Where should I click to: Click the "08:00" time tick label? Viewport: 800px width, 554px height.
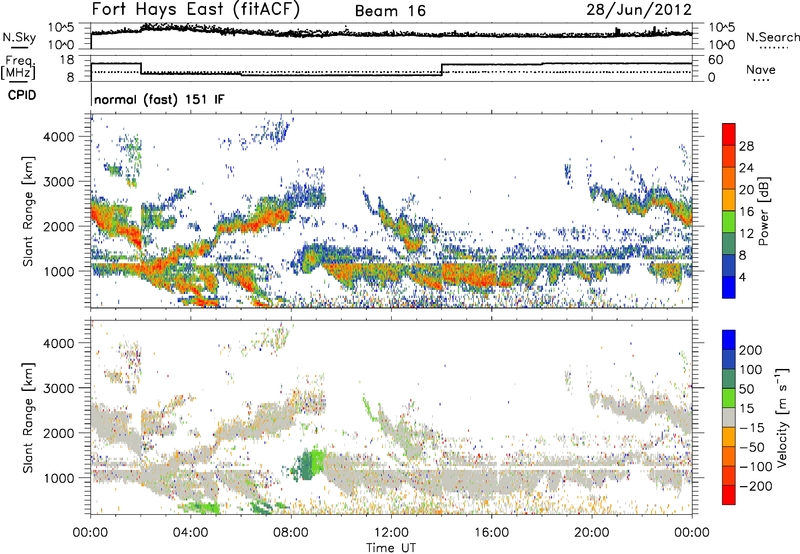click(291, 533)
